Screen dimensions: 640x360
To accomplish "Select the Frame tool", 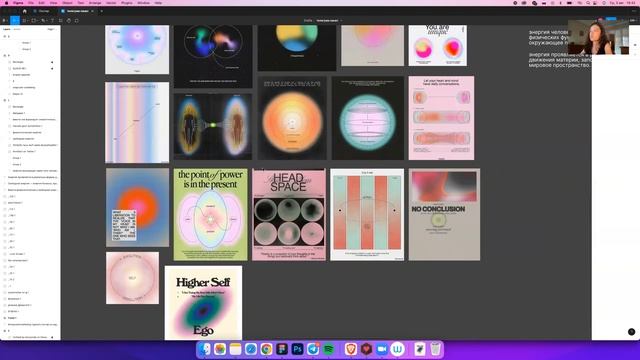I will 25,20.
